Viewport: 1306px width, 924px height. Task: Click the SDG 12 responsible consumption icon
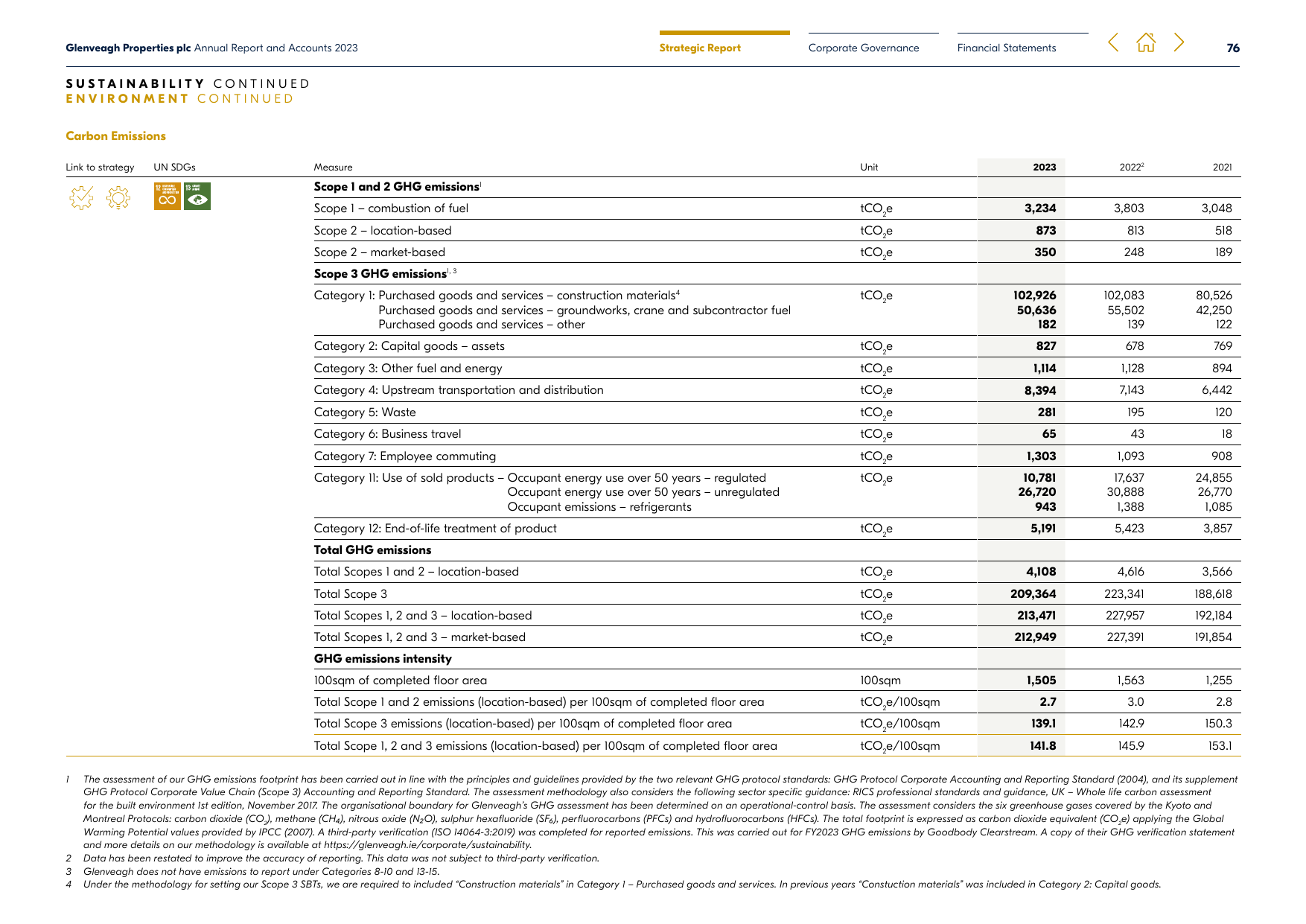pyautogui.click(x=168, y=197)
